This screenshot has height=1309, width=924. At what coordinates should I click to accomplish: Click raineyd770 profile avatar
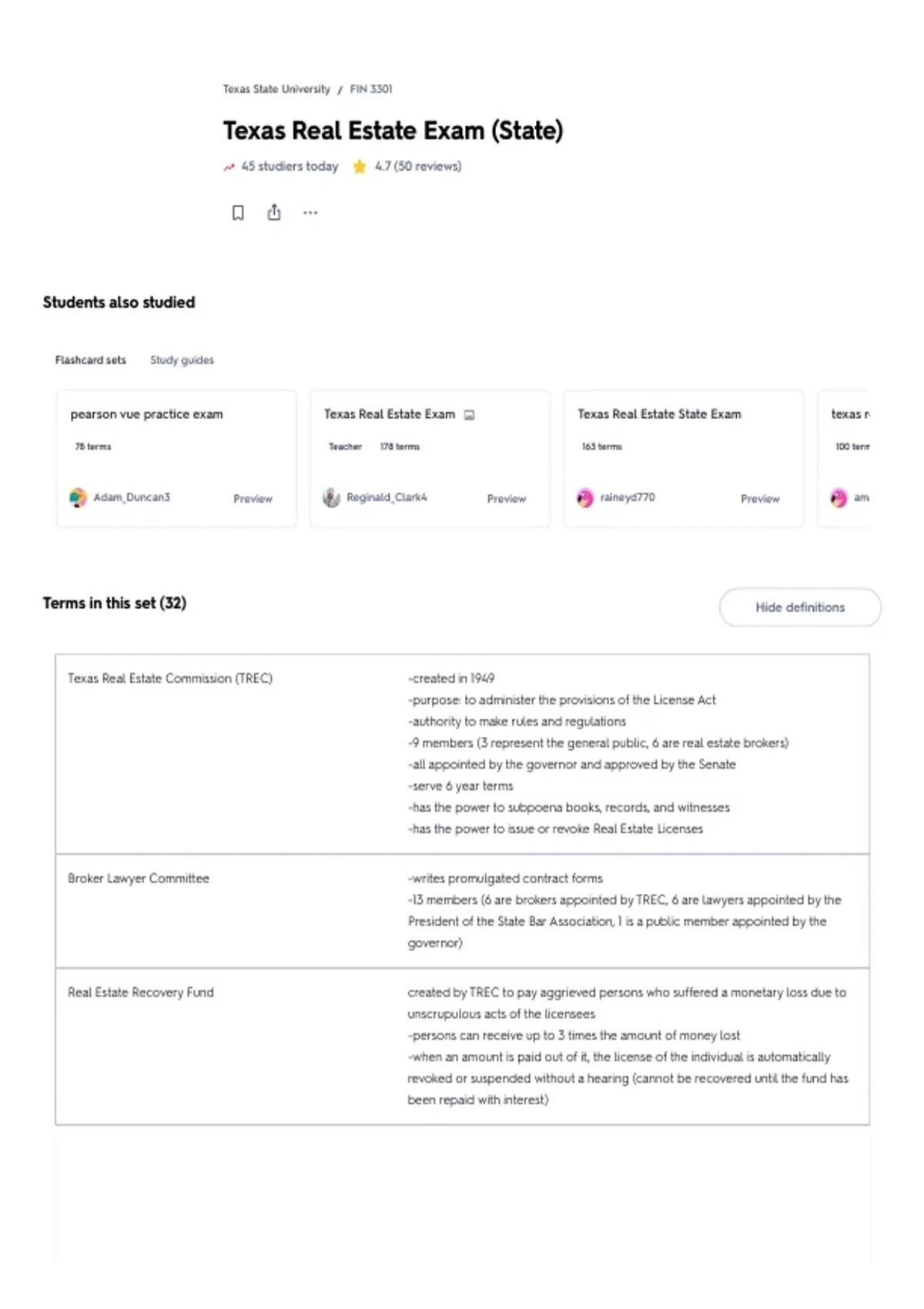585,498
